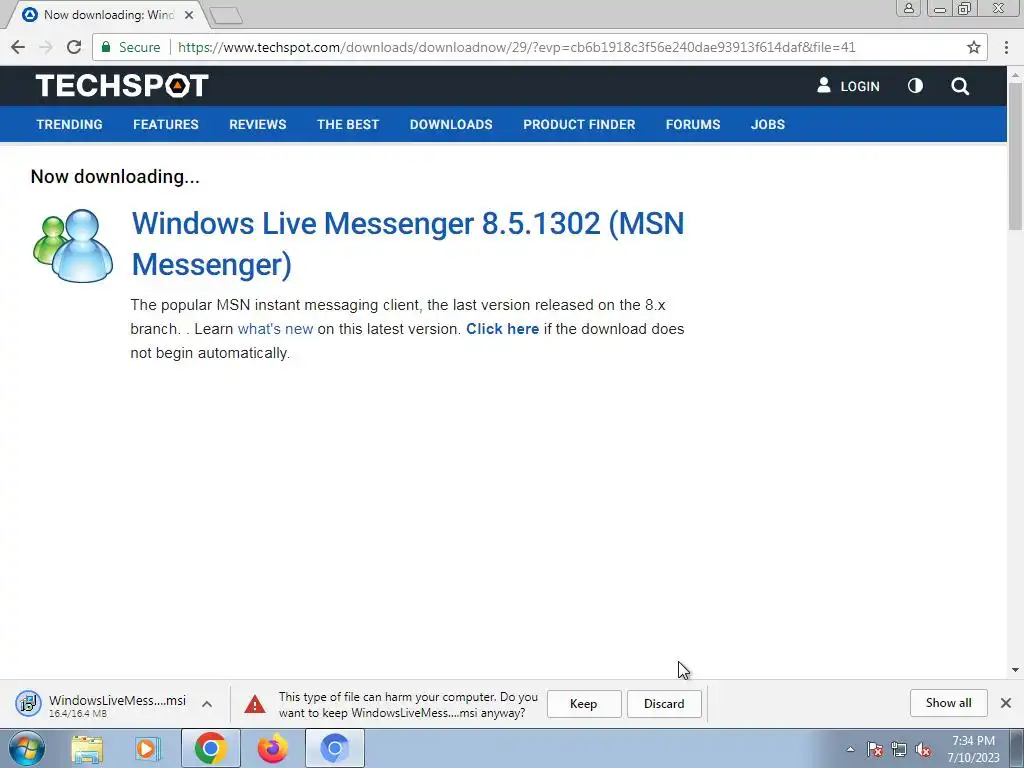Image resolution: width=1024 pixels, height=768 pixels.
Task: Open Windows Explorer from the taskbar
Action: [87, 748]
